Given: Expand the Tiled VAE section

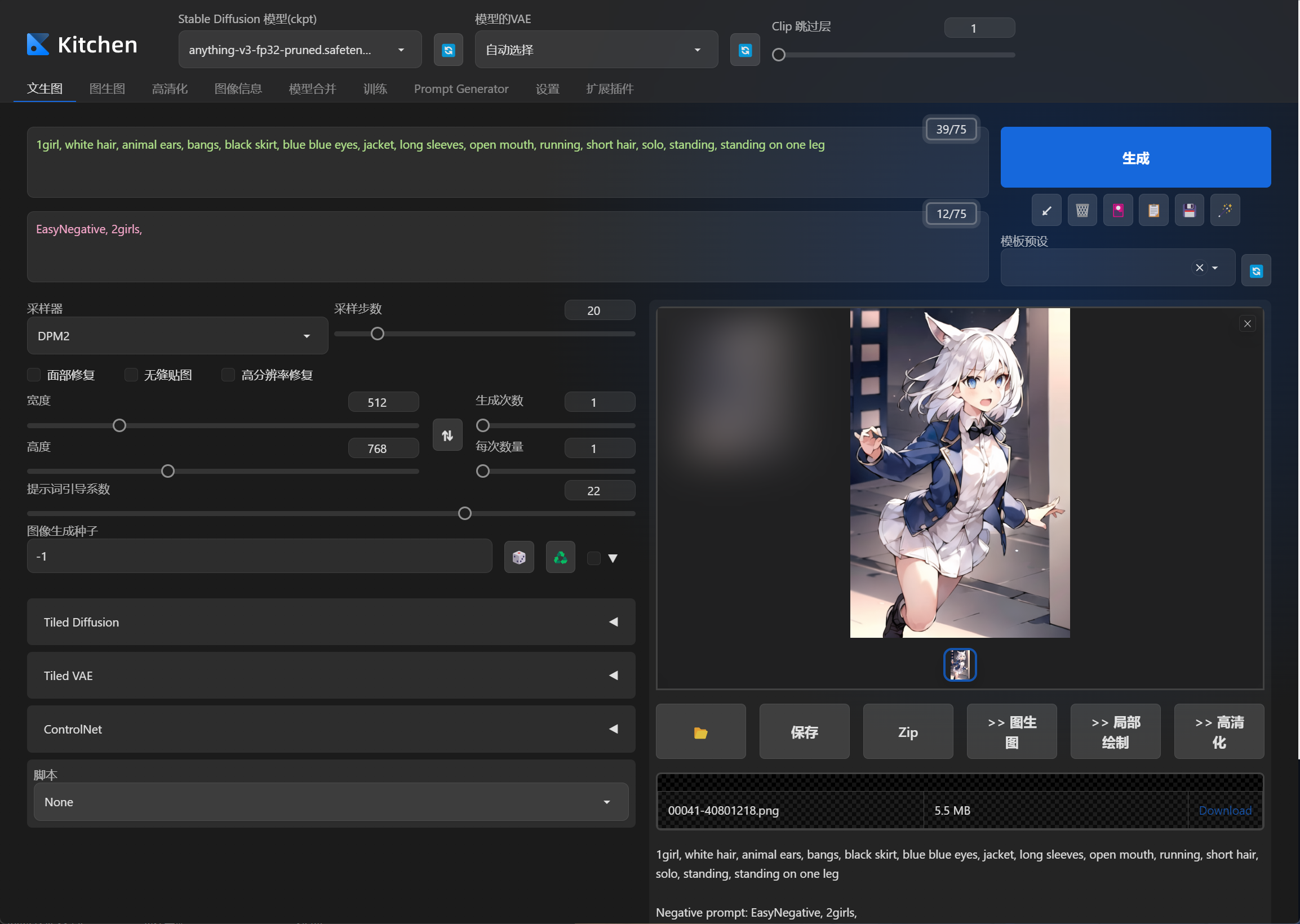Looking at the screenshot, I should tap(331, 676).
